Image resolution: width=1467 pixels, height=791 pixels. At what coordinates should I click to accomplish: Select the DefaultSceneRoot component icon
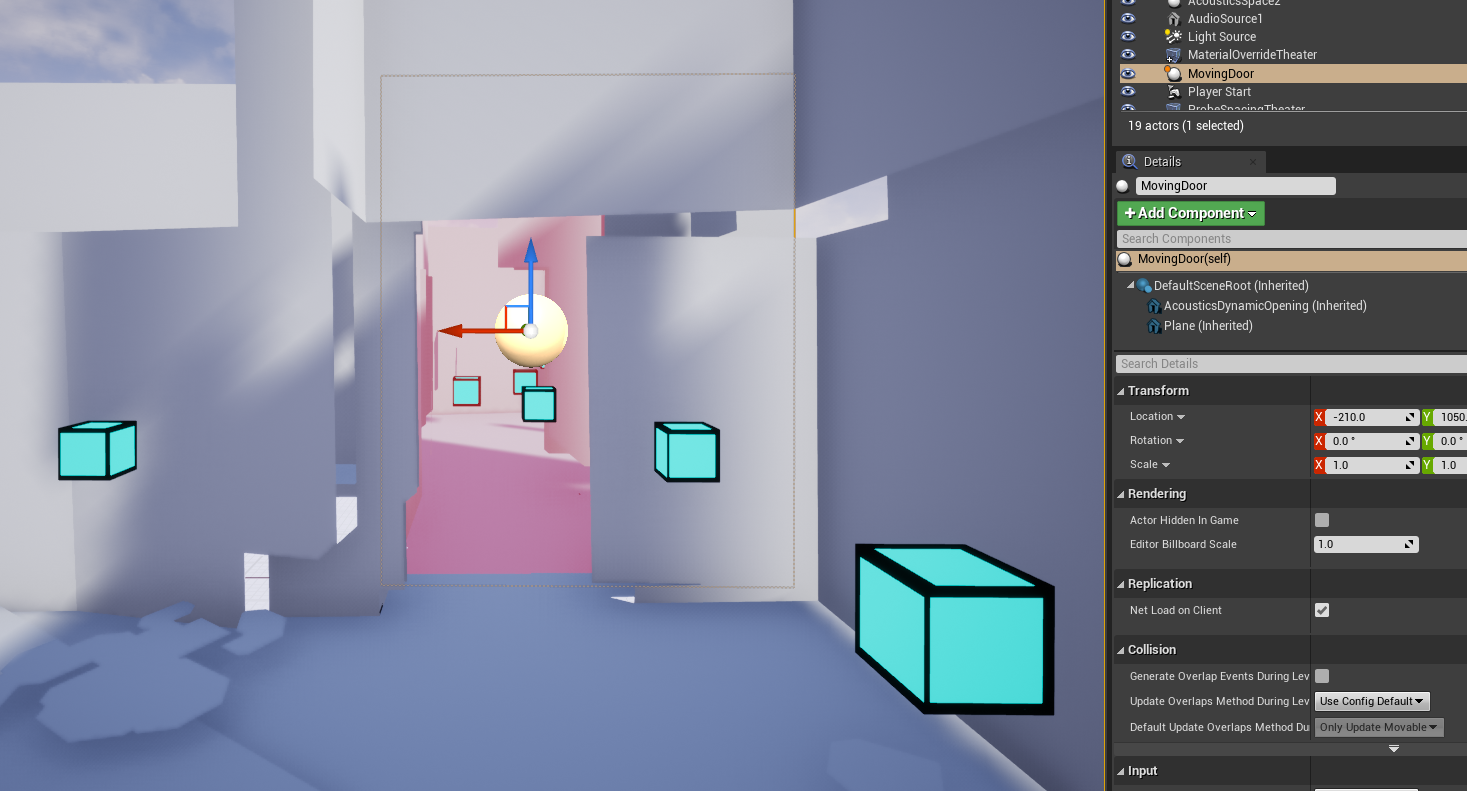[1144, 286]
